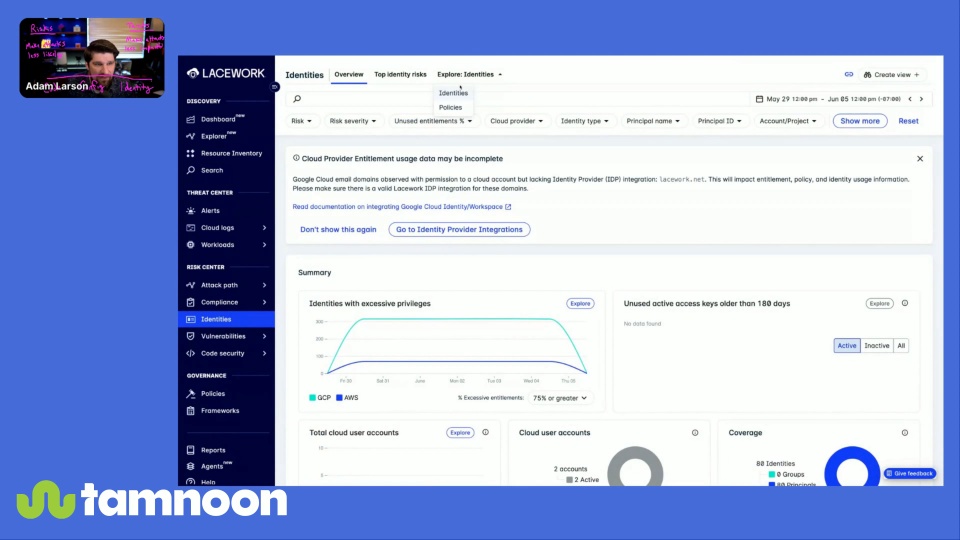Toggle GCP legend color swatch
The image size is (960, 540).
312,398
